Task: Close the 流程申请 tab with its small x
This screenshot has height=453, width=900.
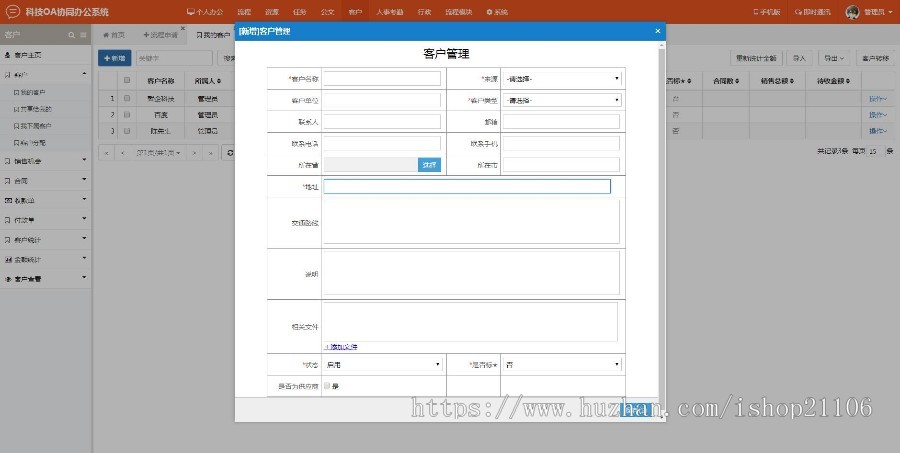Action: 183,28
